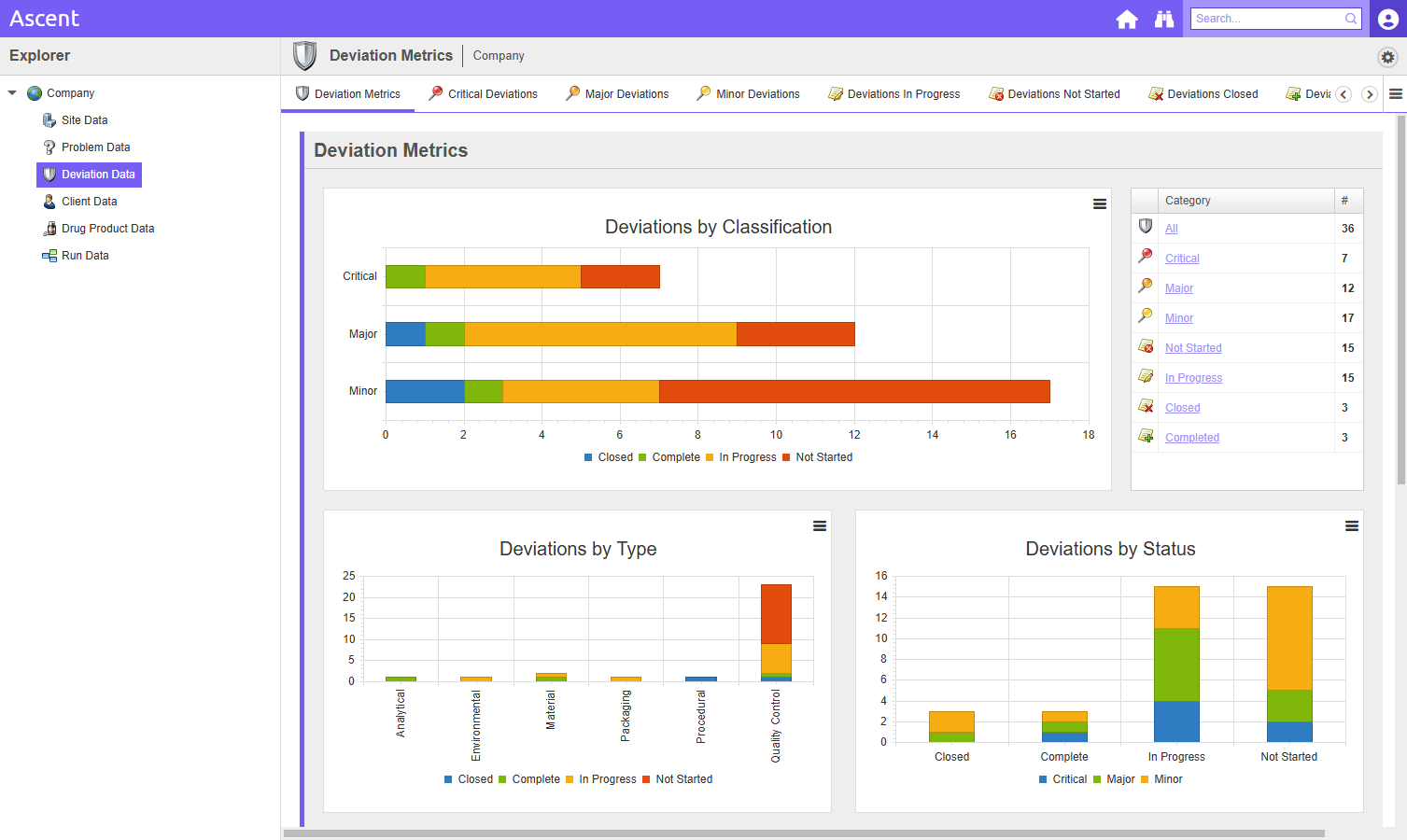1407x840 pixels.
Task: Click the Run Data icon
Action: (x=49, y=256)
